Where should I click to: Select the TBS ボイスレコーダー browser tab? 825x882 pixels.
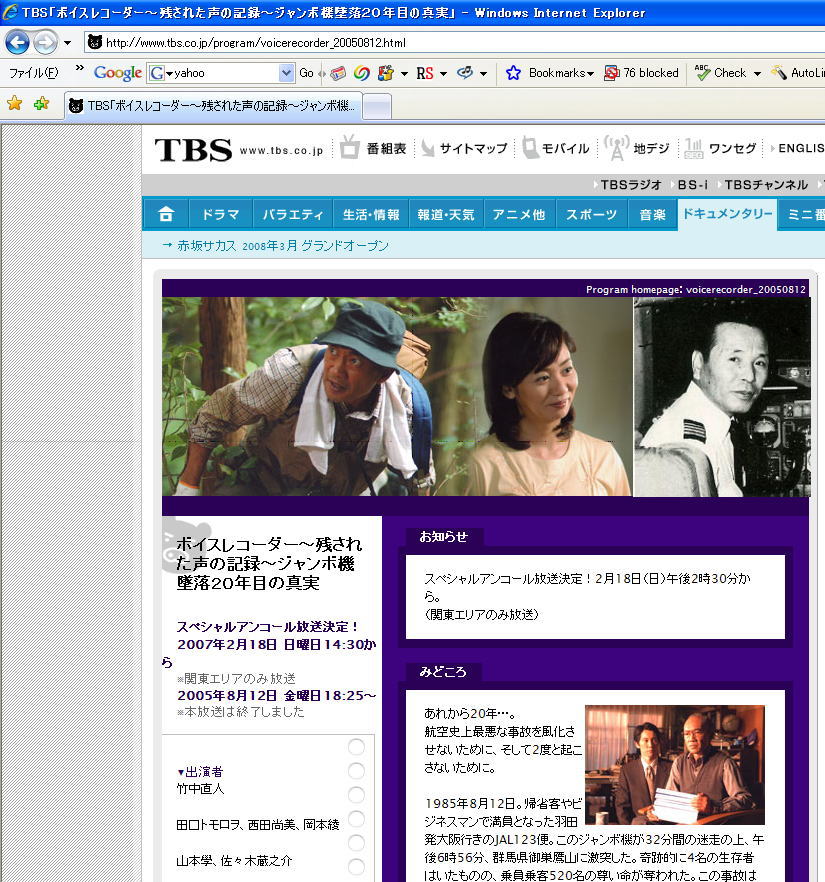click(x=213, y=105)
